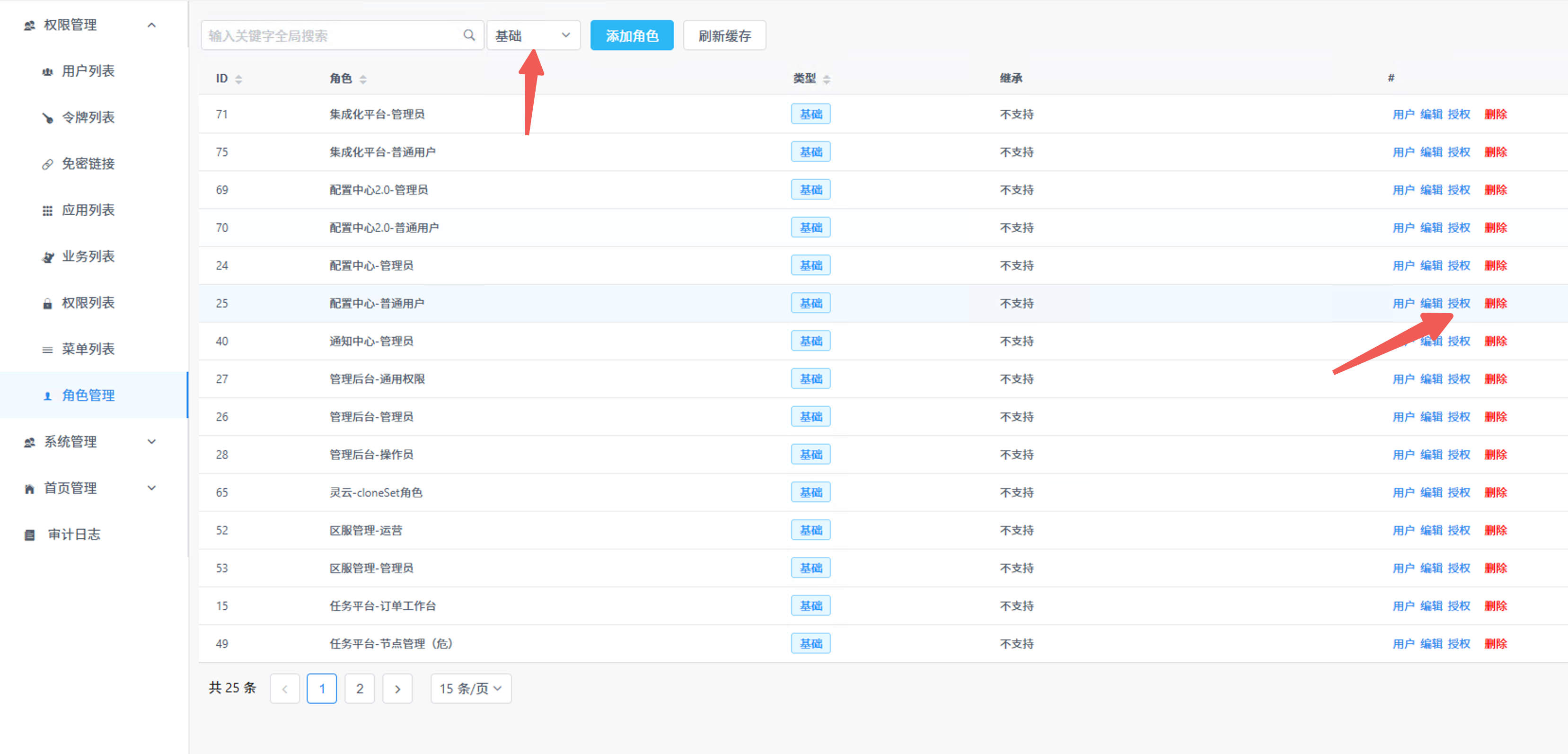Image resolution: width=1568 pixels, height=754 pixels.
Task: Click ID cell 49
Action: [221, 644]
